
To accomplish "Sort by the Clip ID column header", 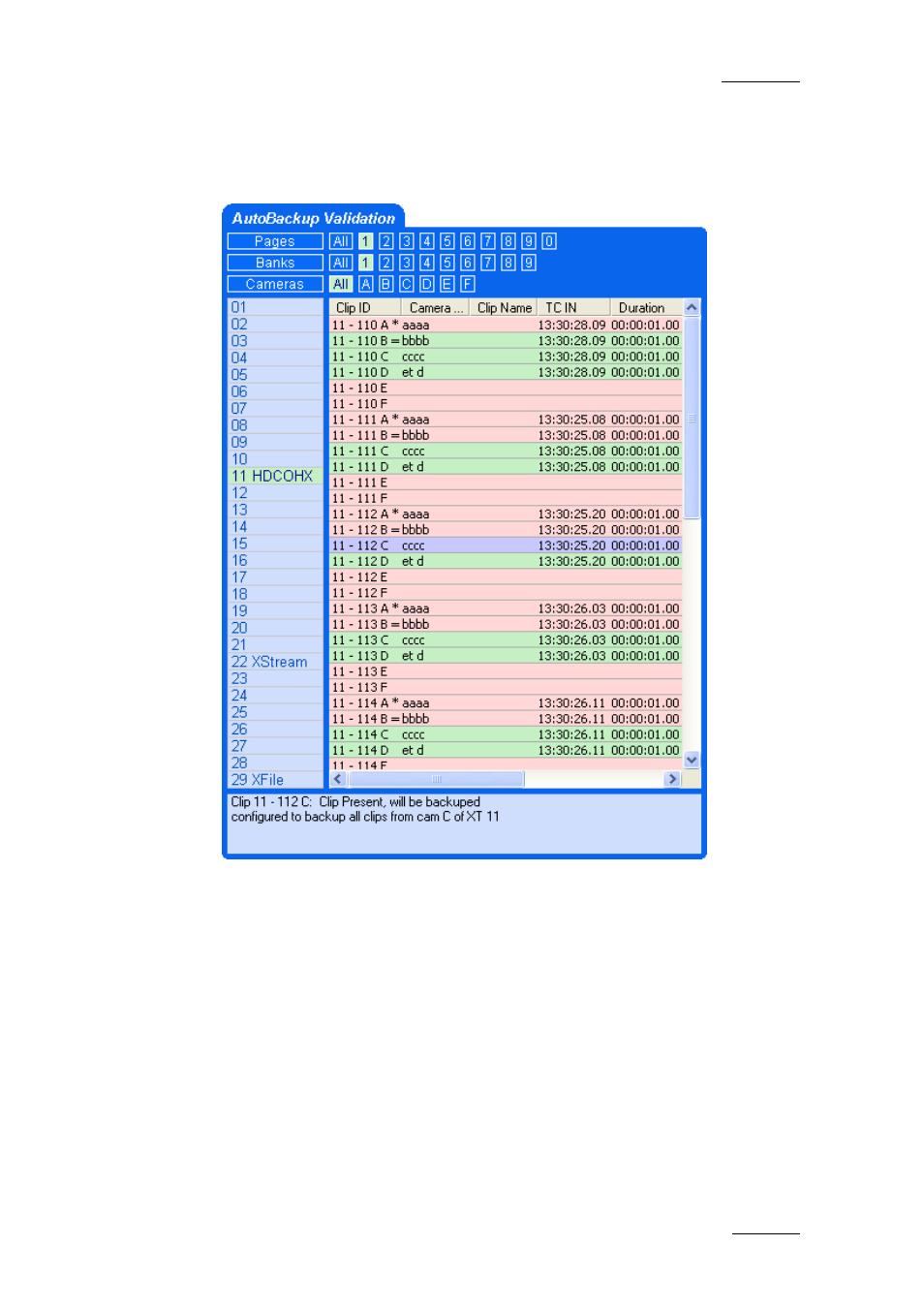I will [364, 308].
